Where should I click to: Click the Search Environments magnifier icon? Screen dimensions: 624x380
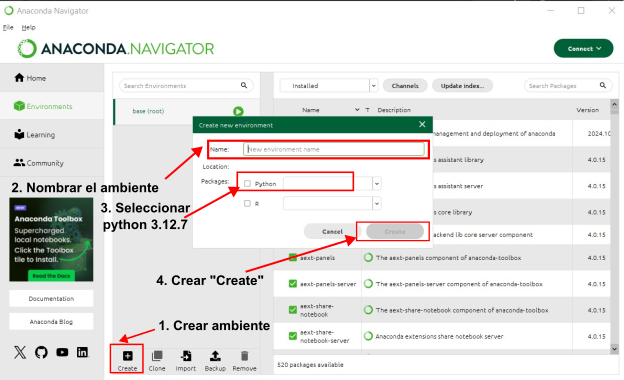click(x=244, y=85)
